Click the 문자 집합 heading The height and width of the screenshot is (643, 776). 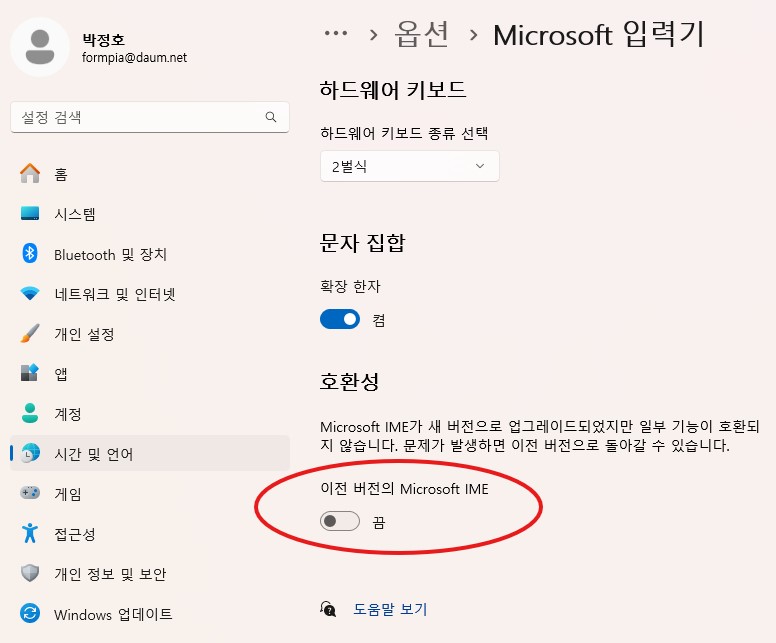[363, 243]
